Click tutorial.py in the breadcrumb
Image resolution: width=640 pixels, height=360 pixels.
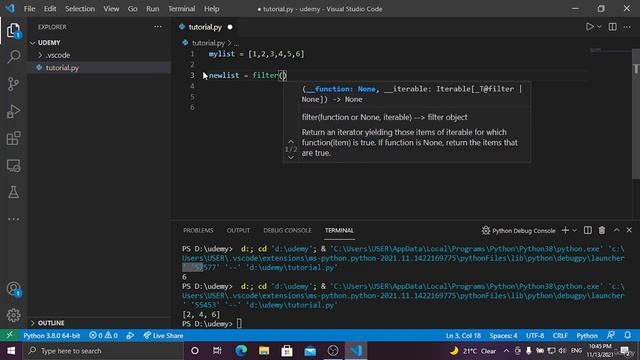[208, 43]
